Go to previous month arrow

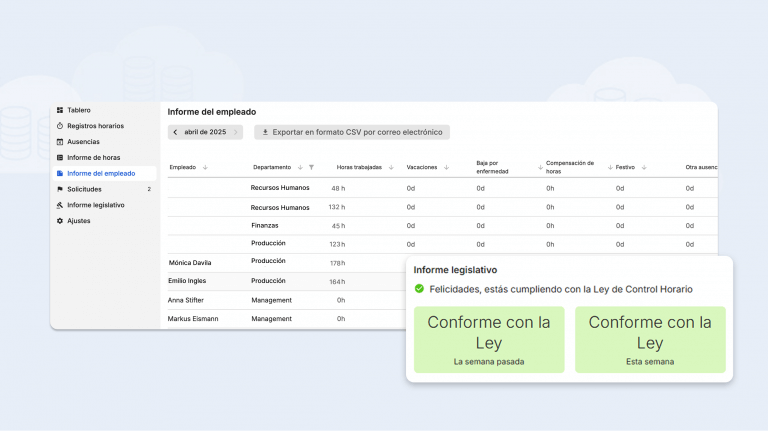click(175, 132)
